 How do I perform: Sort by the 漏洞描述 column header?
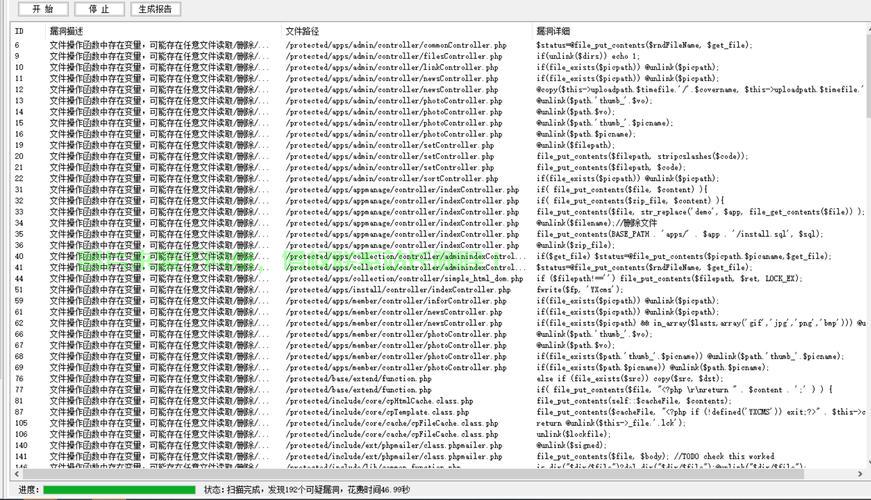(163, 31)
